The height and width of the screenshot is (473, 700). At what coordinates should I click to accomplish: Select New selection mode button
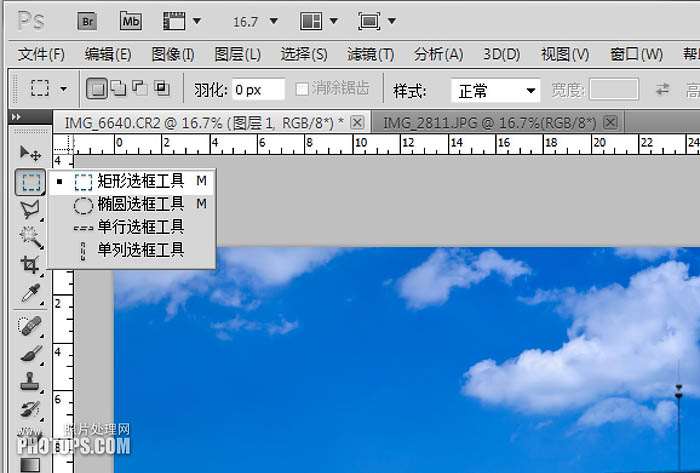pyautogui.click(x=97, y=88)
